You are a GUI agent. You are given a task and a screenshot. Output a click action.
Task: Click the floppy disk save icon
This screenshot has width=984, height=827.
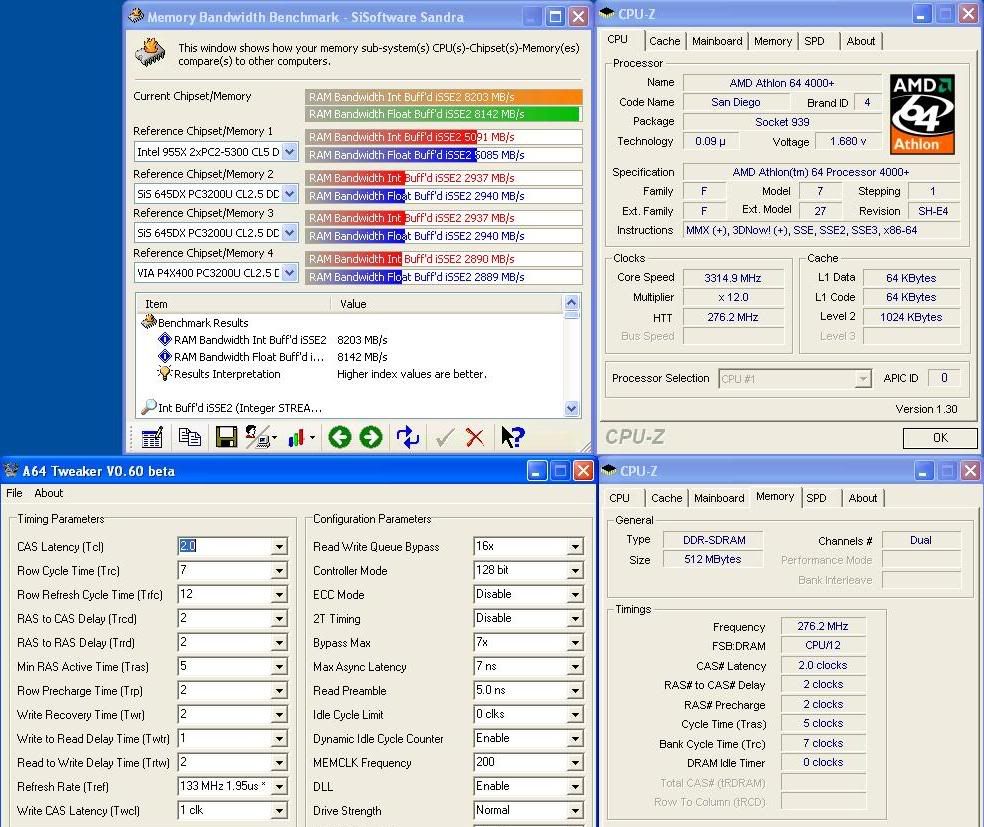coord(226,437)
